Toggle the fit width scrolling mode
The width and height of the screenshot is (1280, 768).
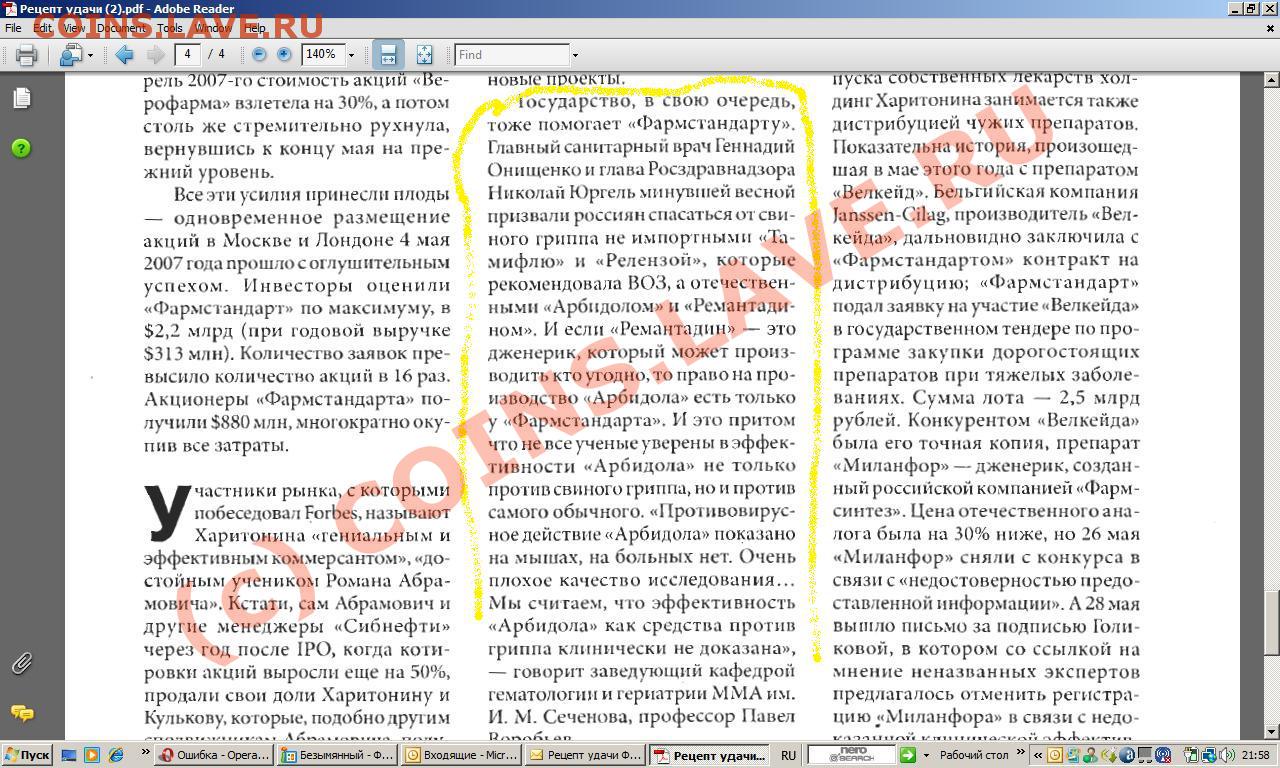click(x=388, y=55)
